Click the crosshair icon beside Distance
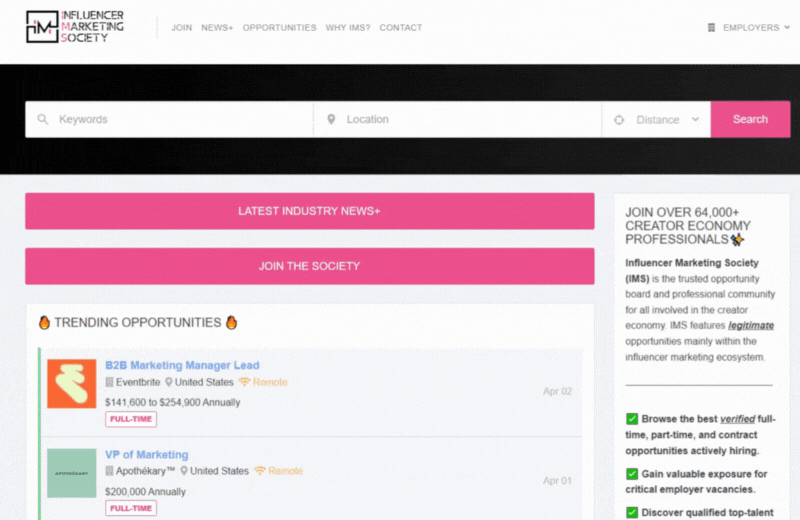 pos(618,120)
